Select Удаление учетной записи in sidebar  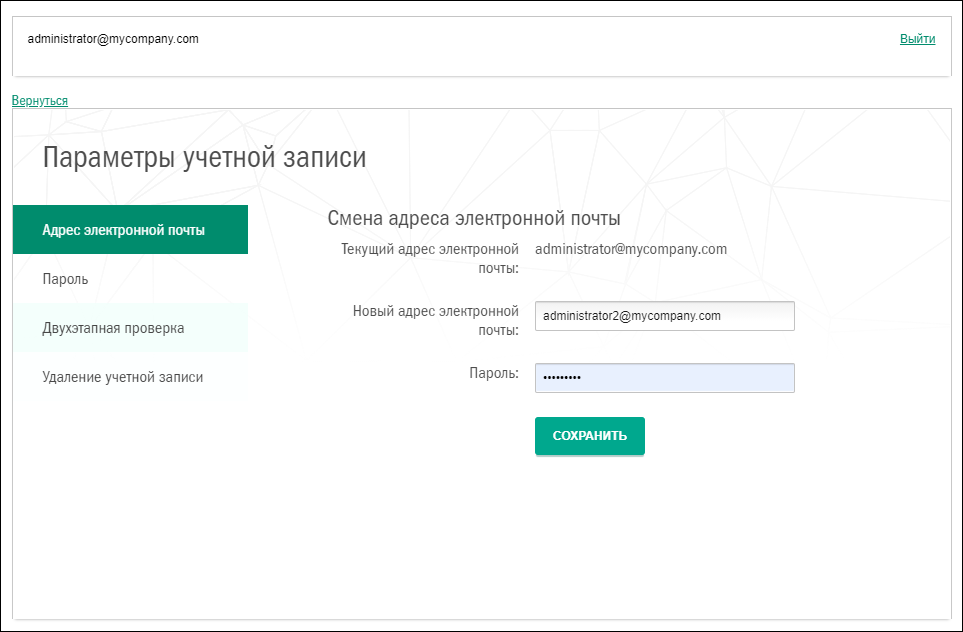[x=122, y=377]
